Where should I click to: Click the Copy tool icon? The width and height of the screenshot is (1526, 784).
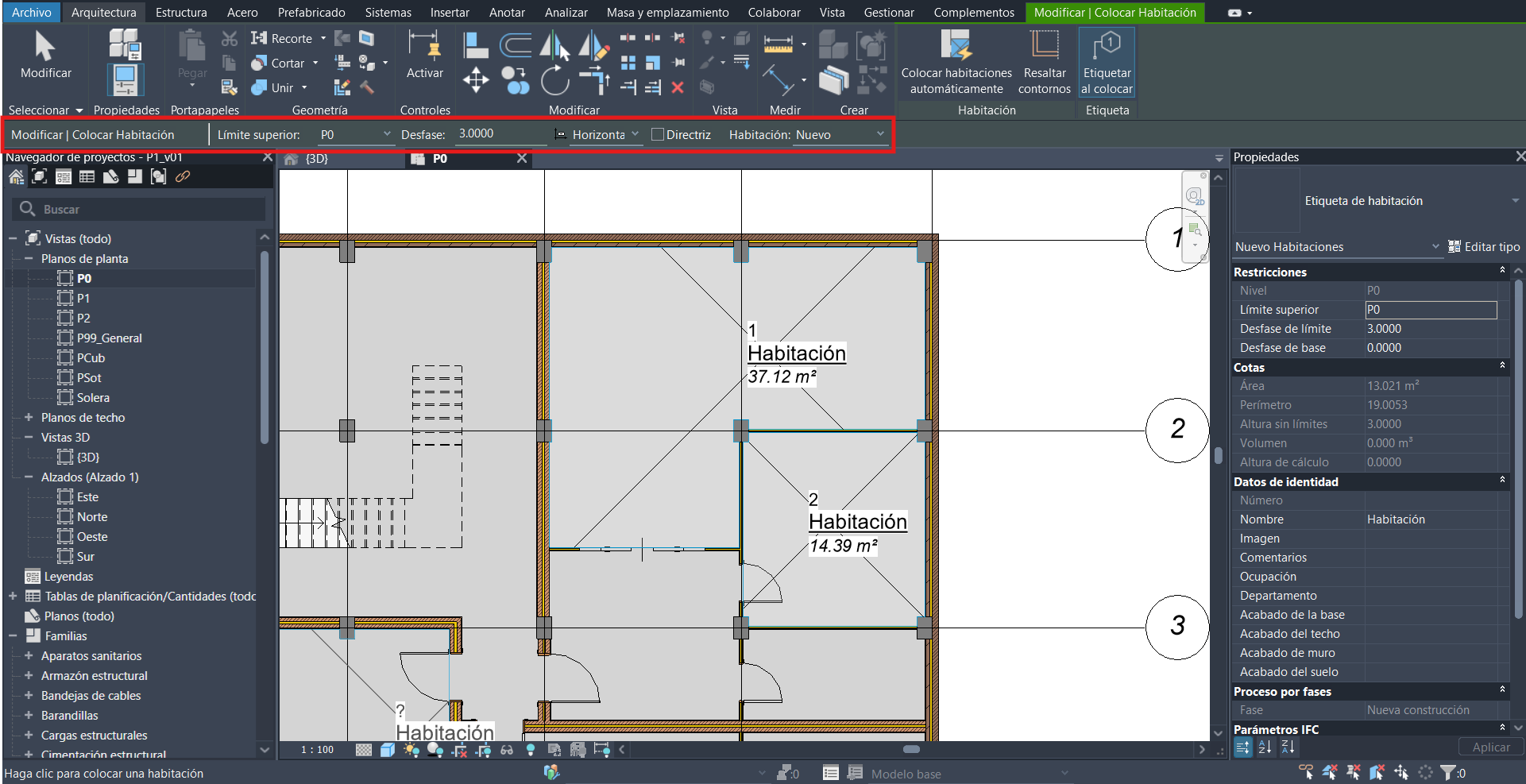point(515,80)
